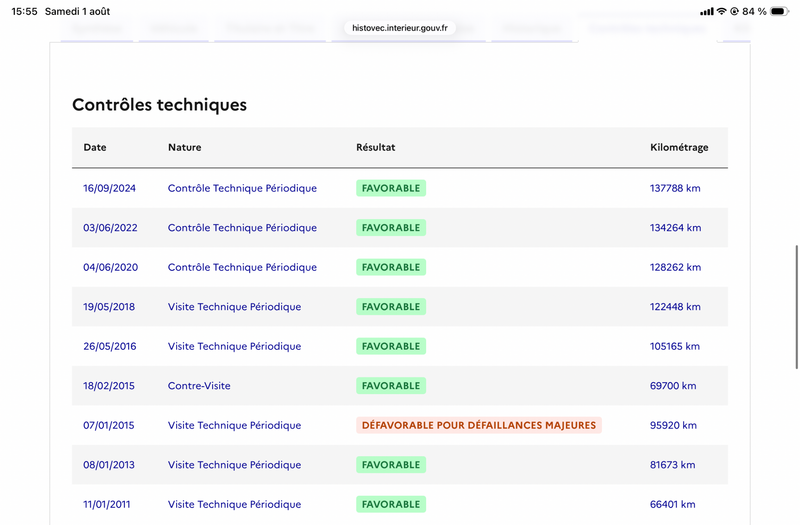This screenshot has width=800, height=525.
Task: Click the Date column header
Action: pos(95,147)
